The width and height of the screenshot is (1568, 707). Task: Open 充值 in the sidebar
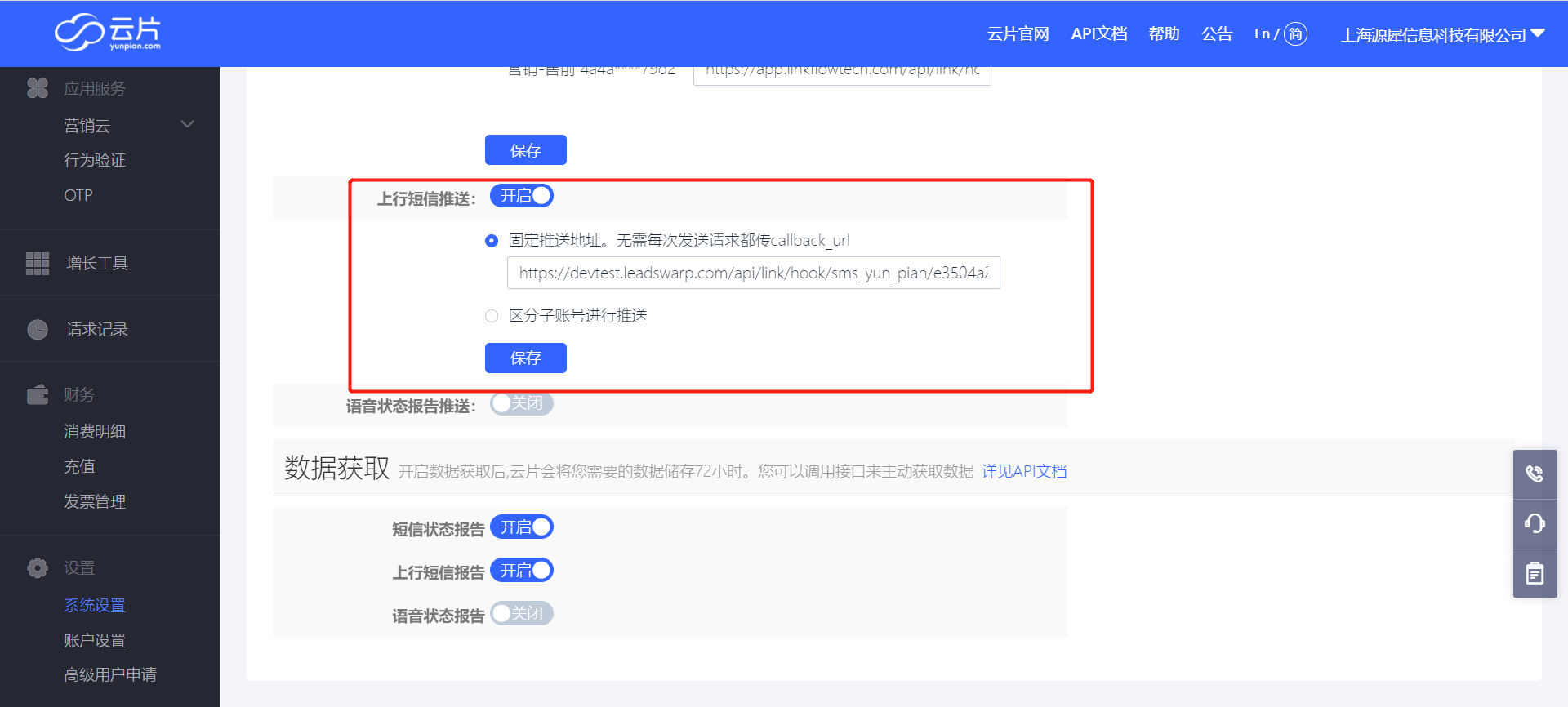(79, 466)
